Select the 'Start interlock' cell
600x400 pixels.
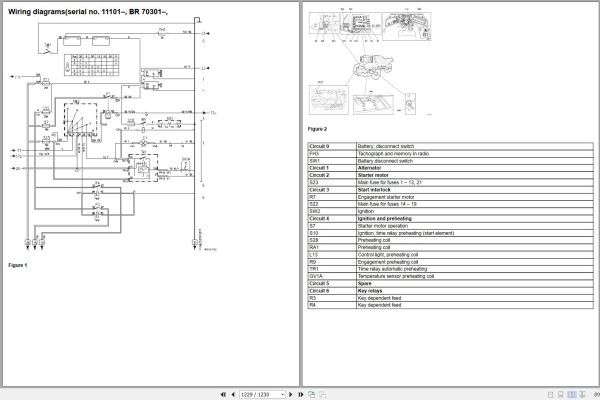(x=474, y=189)
